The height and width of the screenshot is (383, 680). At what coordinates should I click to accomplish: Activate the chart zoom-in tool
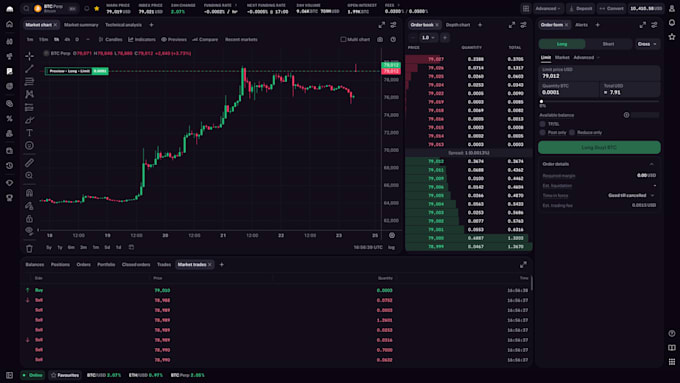click(x=29, y=176)
